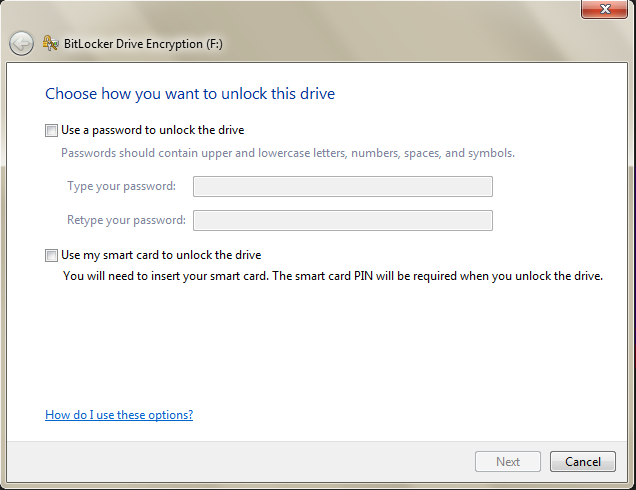
Task: Click the BitLocker keys icon in title
Action: [x=51, y=43]
